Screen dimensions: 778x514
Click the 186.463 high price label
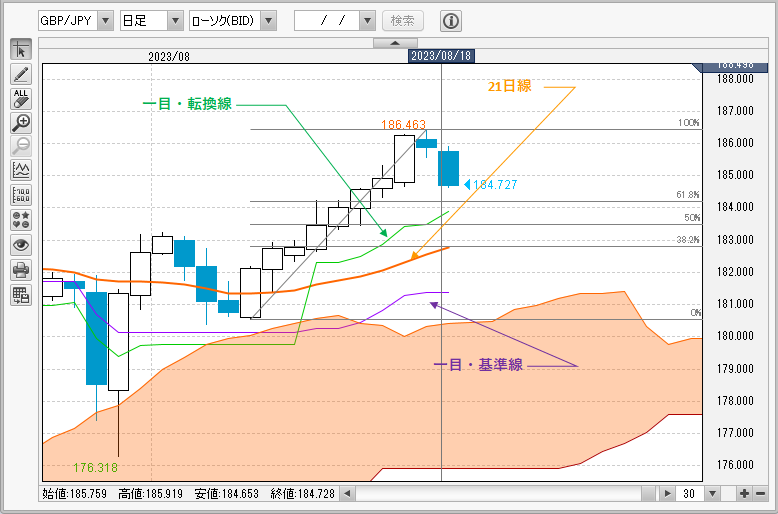coord(403,125)
